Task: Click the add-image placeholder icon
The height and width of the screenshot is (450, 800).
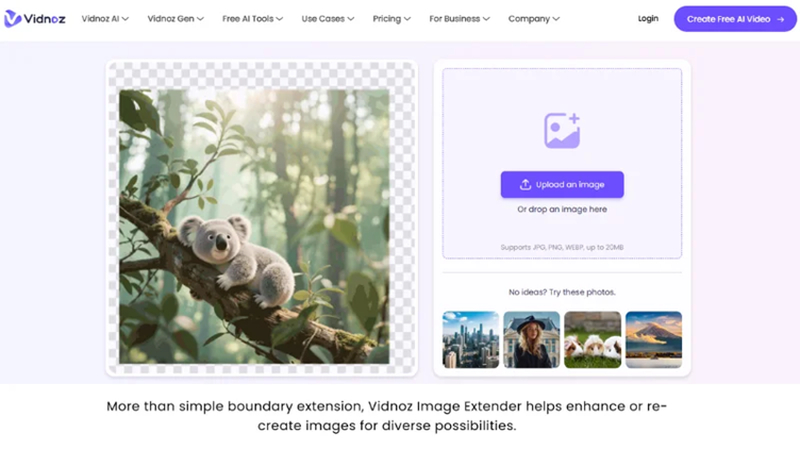Action: pyautogui.click(x=562, y=131)
